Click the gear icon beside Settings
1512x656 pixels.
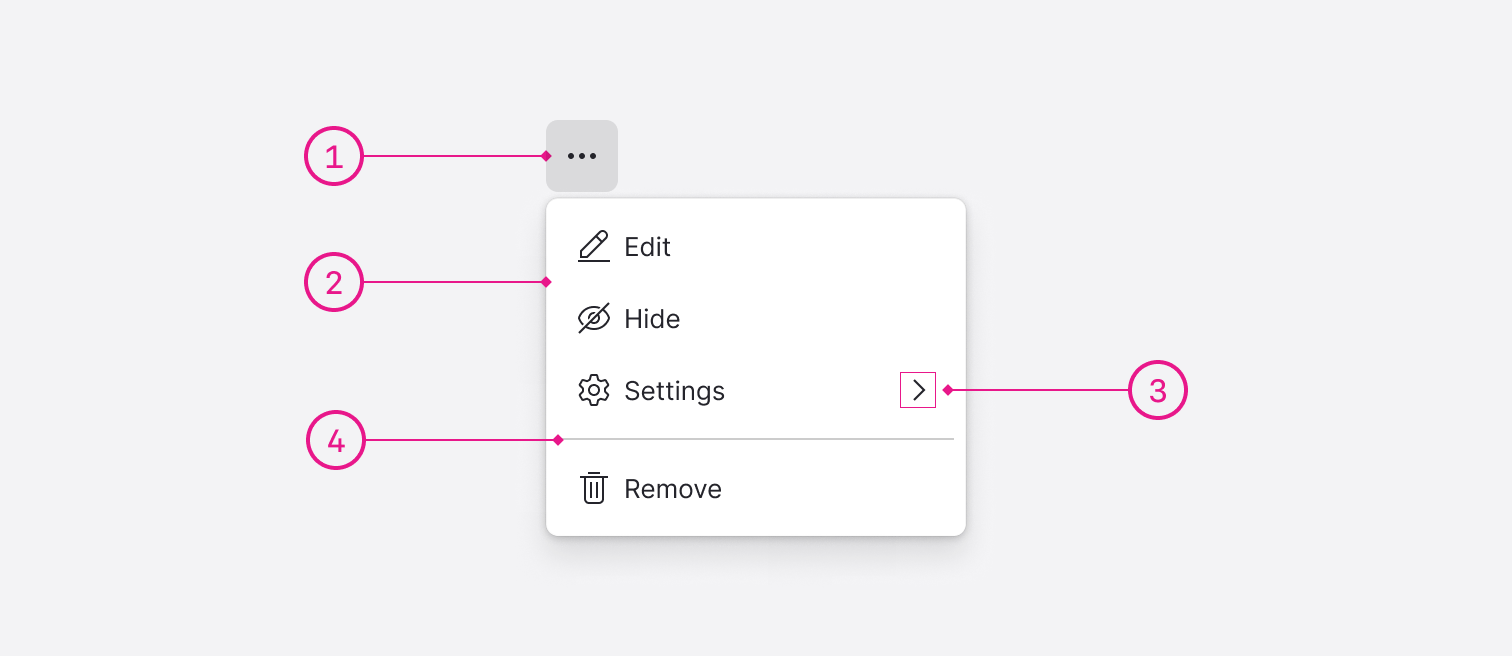(x=594, y=390)
